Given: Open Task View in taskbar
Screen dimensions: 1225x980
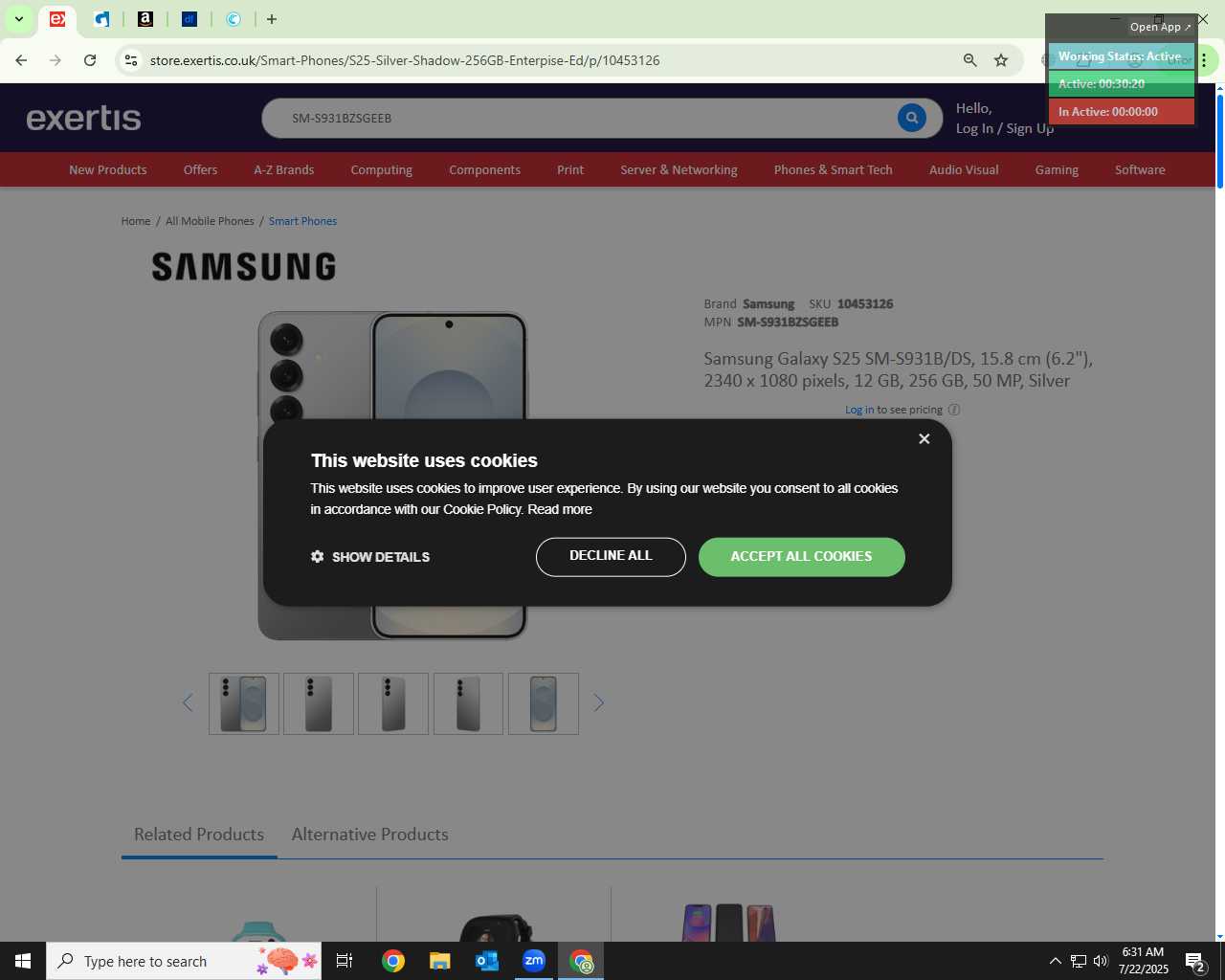Looking at the screenshot, I should pos(345,961).
